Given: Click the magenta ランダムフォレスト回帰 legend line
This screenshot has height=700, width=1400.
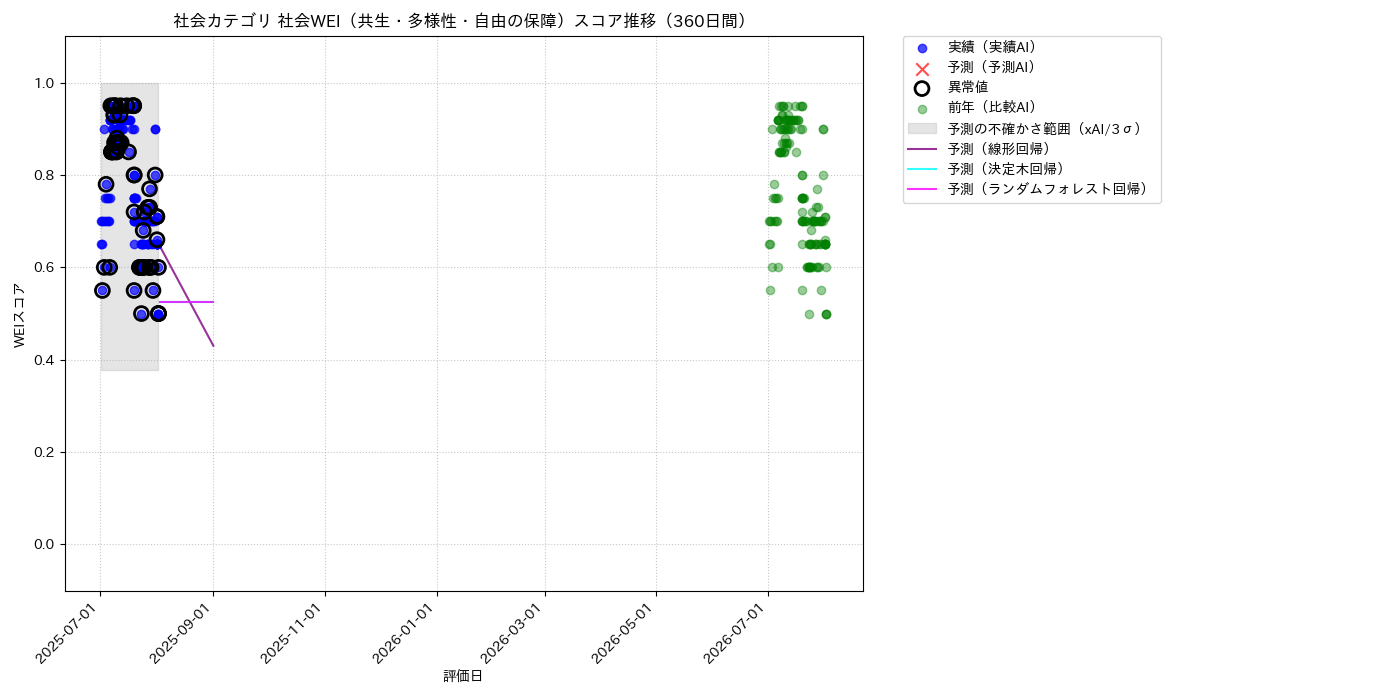Looking at the screenshot, I should [x=922, y=189].
